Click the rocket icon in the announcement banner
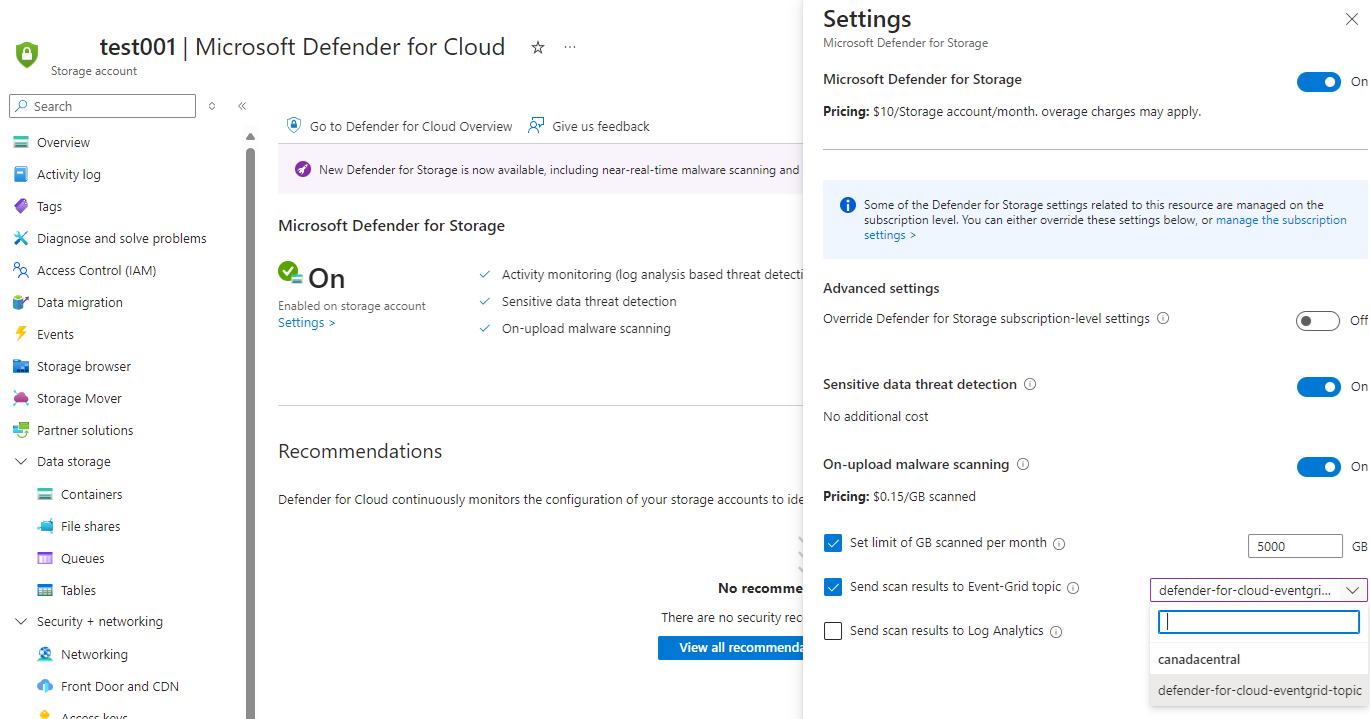The height and width of the screenshot is (719, 1370). point(303,169)
